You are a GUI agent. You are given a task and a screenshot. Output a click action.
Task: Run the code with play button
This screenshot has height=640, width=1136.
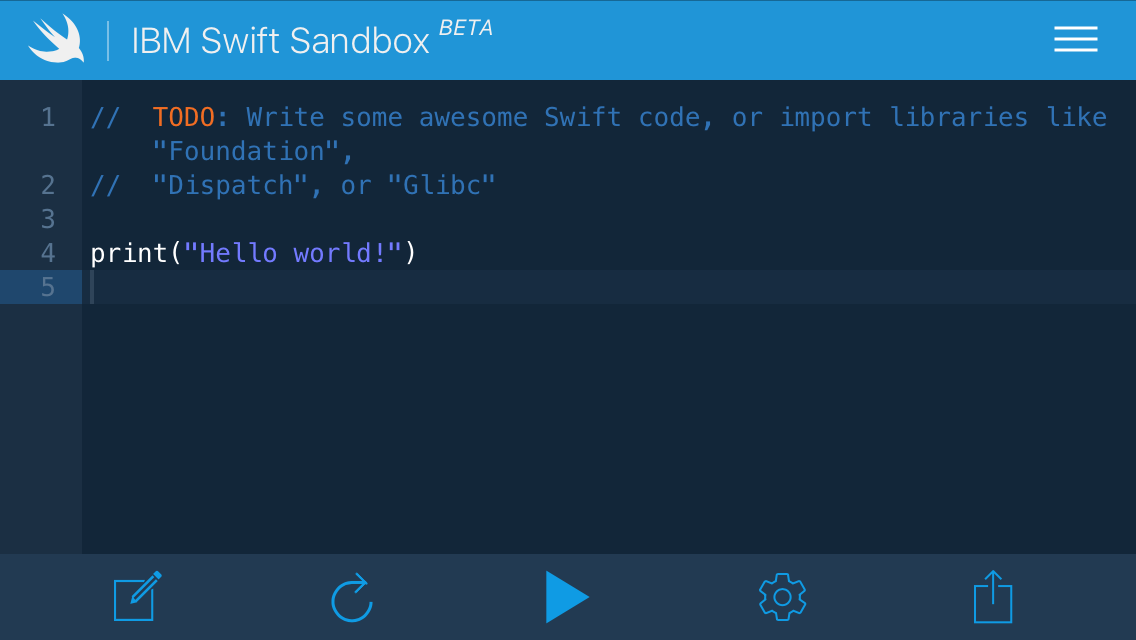click(x=567, y=597)
